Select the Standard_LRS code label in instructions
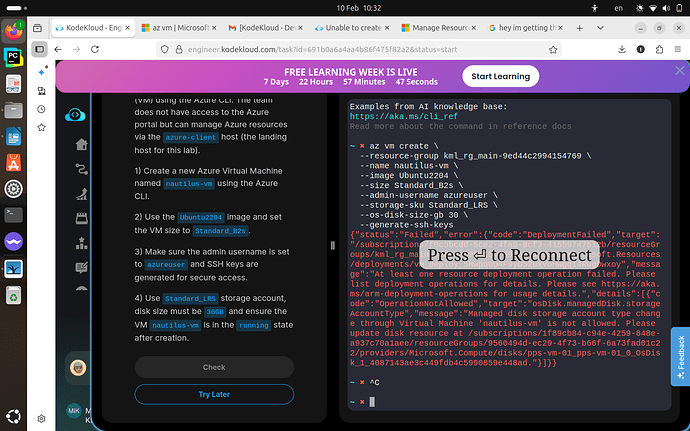This screenshot has height=431, width=690. (x=190, y=298)
